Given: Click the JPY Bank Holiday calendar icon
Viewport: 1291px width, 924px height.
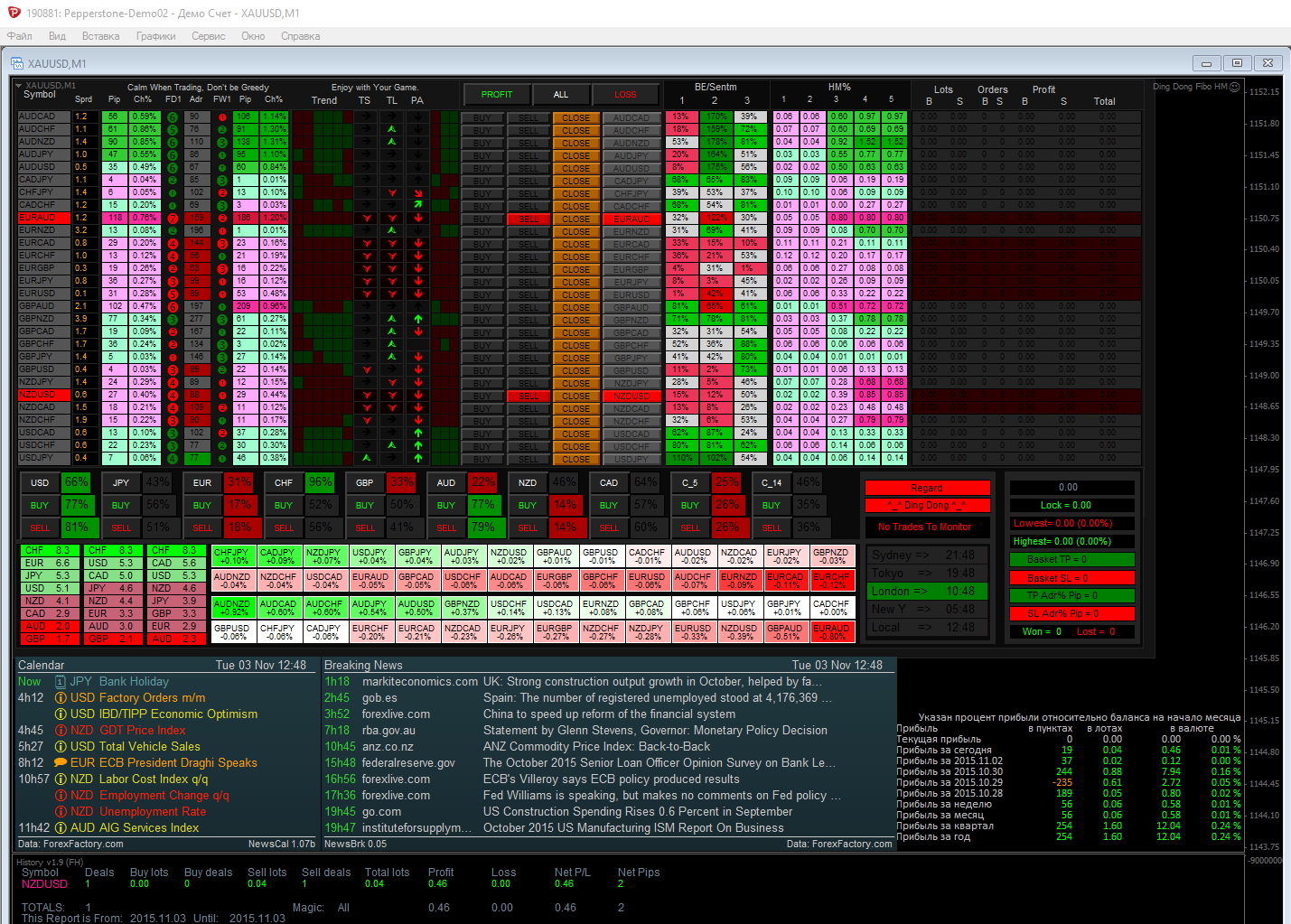Looking at the screenshot, I should tap(61, 682).
